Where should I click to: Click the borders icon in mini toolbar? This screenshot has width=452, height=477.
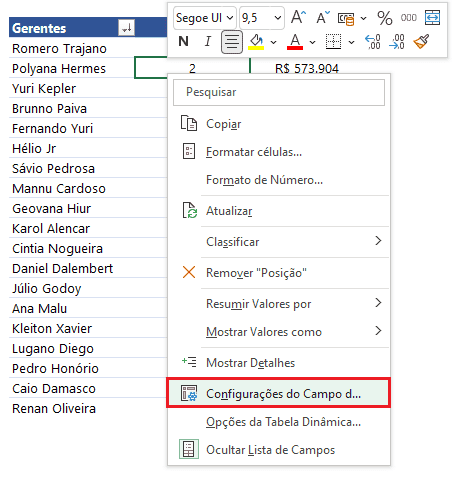[333, 42]
